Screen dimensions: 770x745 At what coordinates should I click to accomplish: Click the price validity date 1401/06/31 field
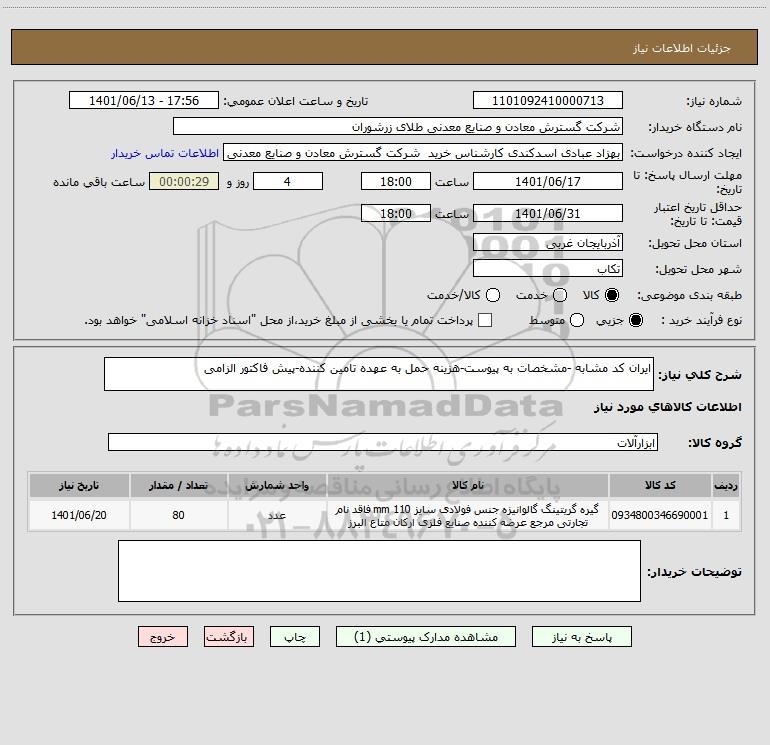click(x=548, y=214)
